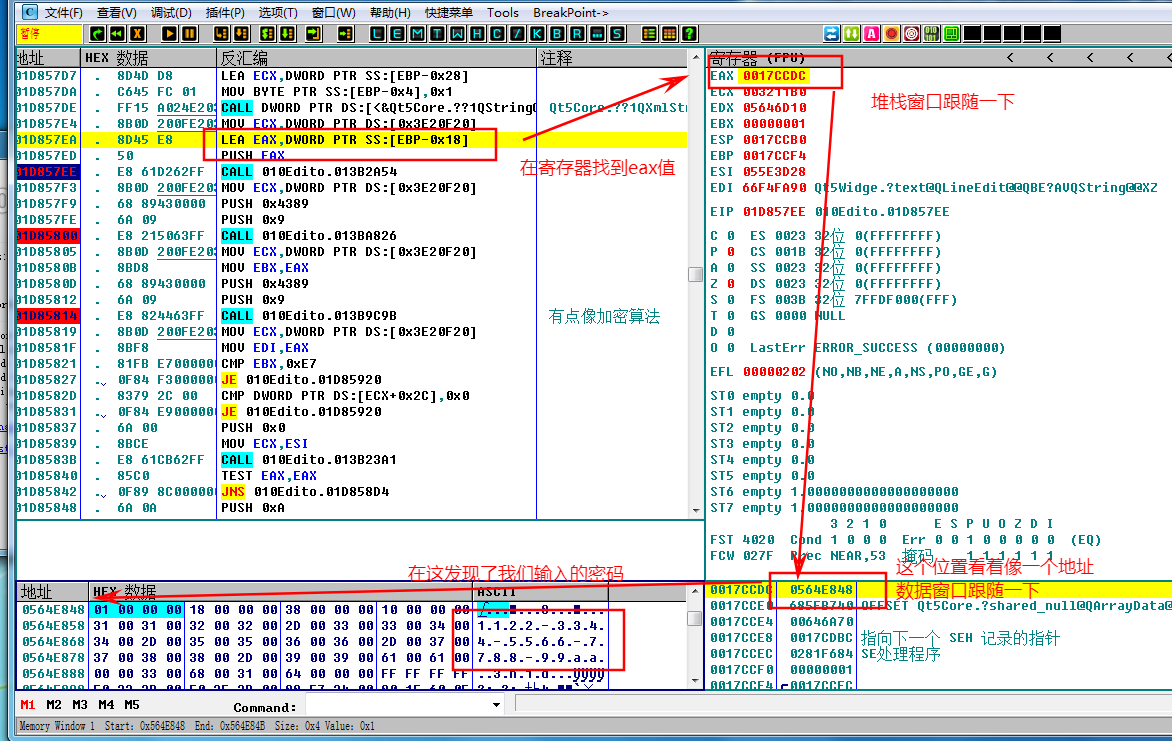The width and height of the screenshot is (1172, 741).
Task: Open References window via R icon
Action: (x=577, y=34)
